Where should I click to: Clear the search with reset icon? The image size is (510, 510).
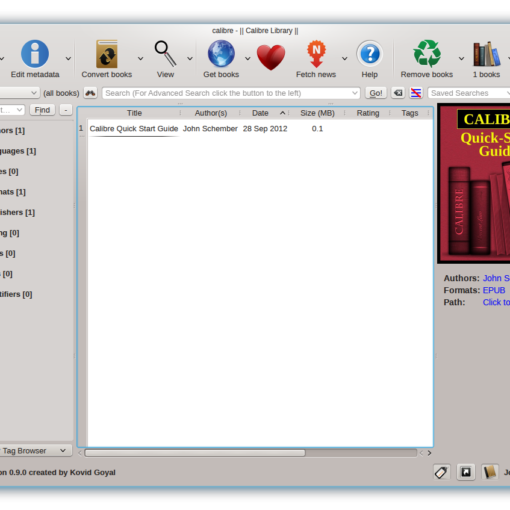(x=398, y=93)
